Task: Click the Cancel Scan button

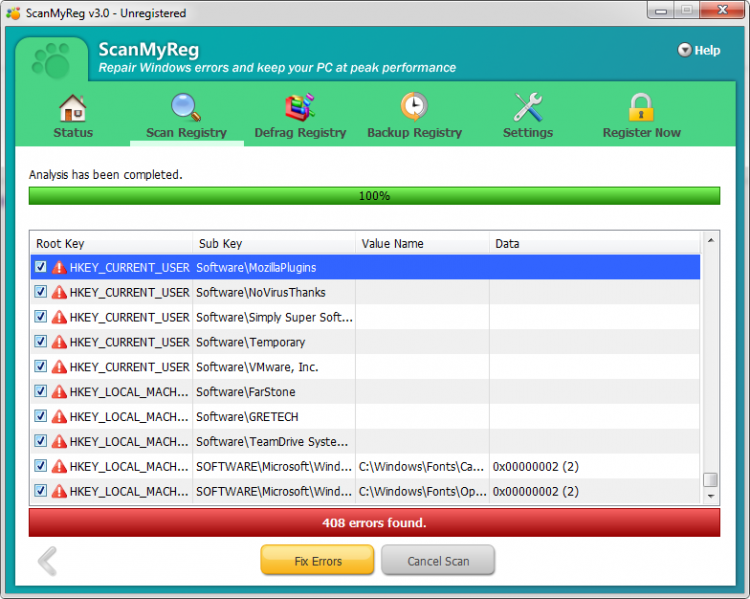Action: pos(438,560)
